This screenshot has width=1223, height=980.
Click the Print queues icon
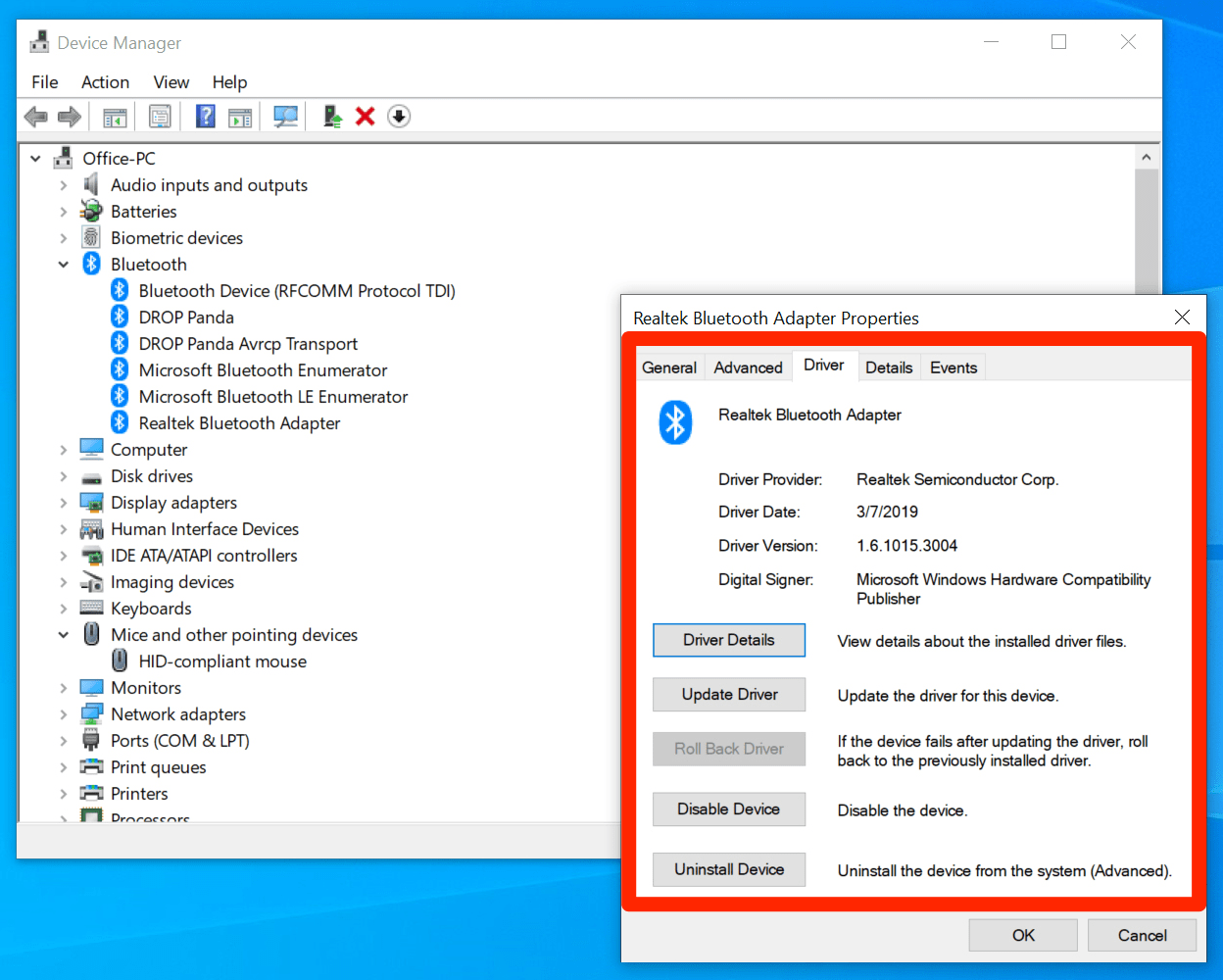coord(91,766)
